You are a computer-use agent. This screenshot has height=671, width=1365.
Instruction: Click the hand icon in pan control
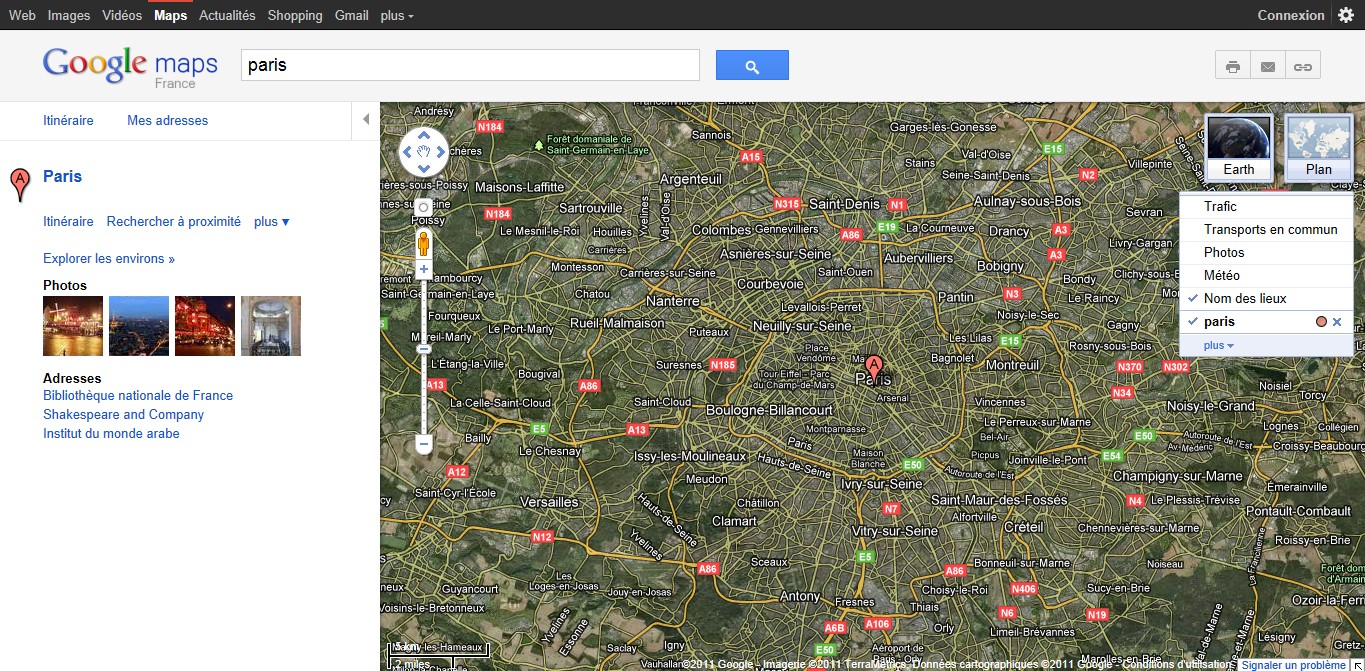424,152
